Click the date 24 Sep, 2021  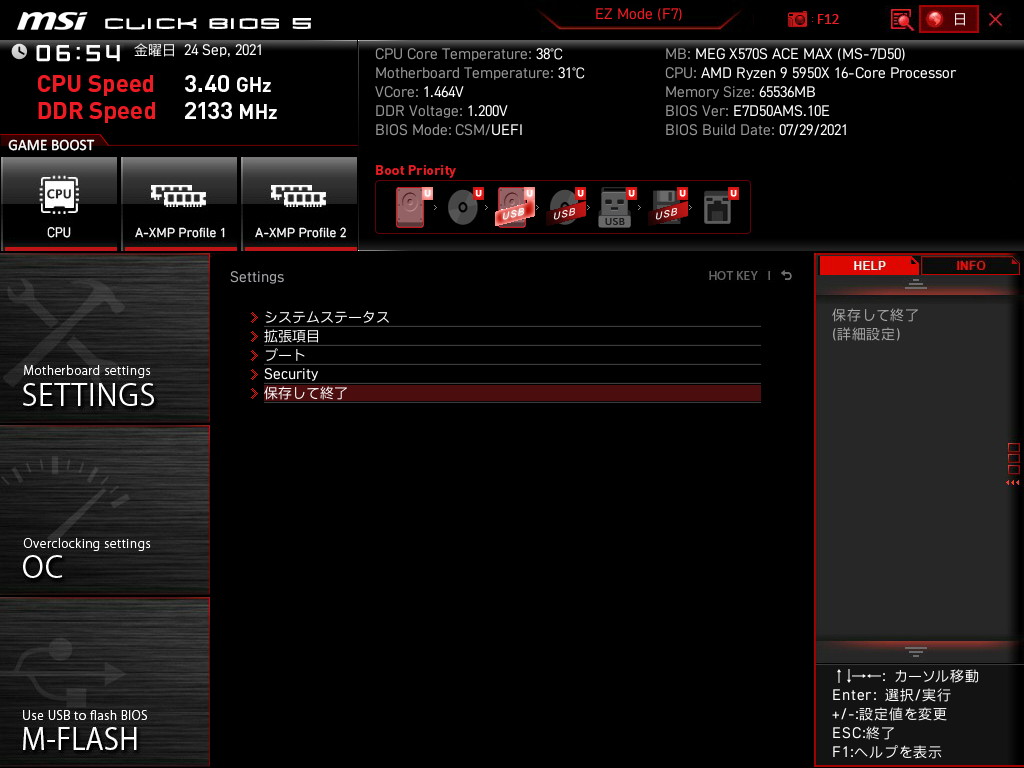tap(223, 50)
